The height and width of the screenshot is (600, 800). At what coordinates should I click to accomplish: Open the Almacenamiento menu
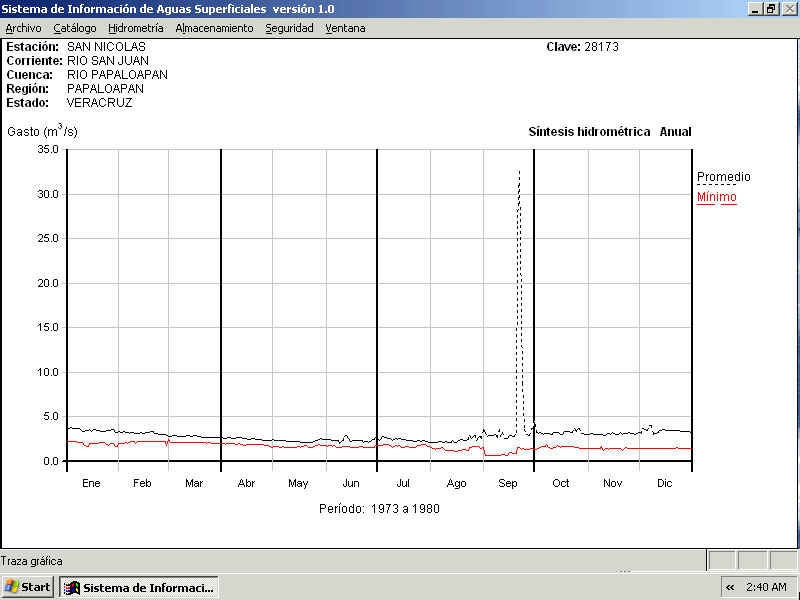pos(214,28)
